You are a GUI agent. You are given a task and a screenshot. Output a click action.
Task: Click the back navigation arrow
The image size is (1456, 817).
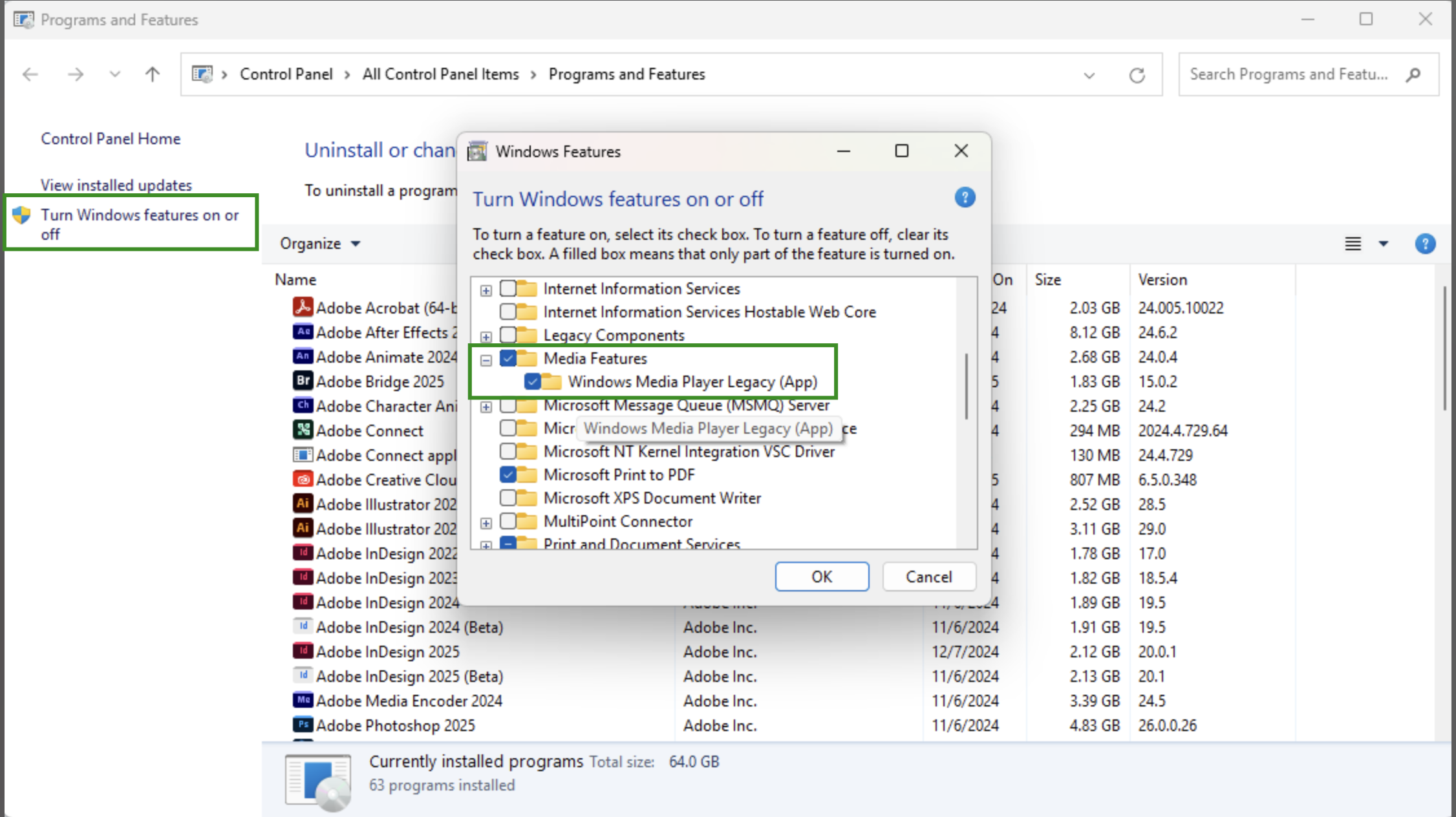click(29, 74)
